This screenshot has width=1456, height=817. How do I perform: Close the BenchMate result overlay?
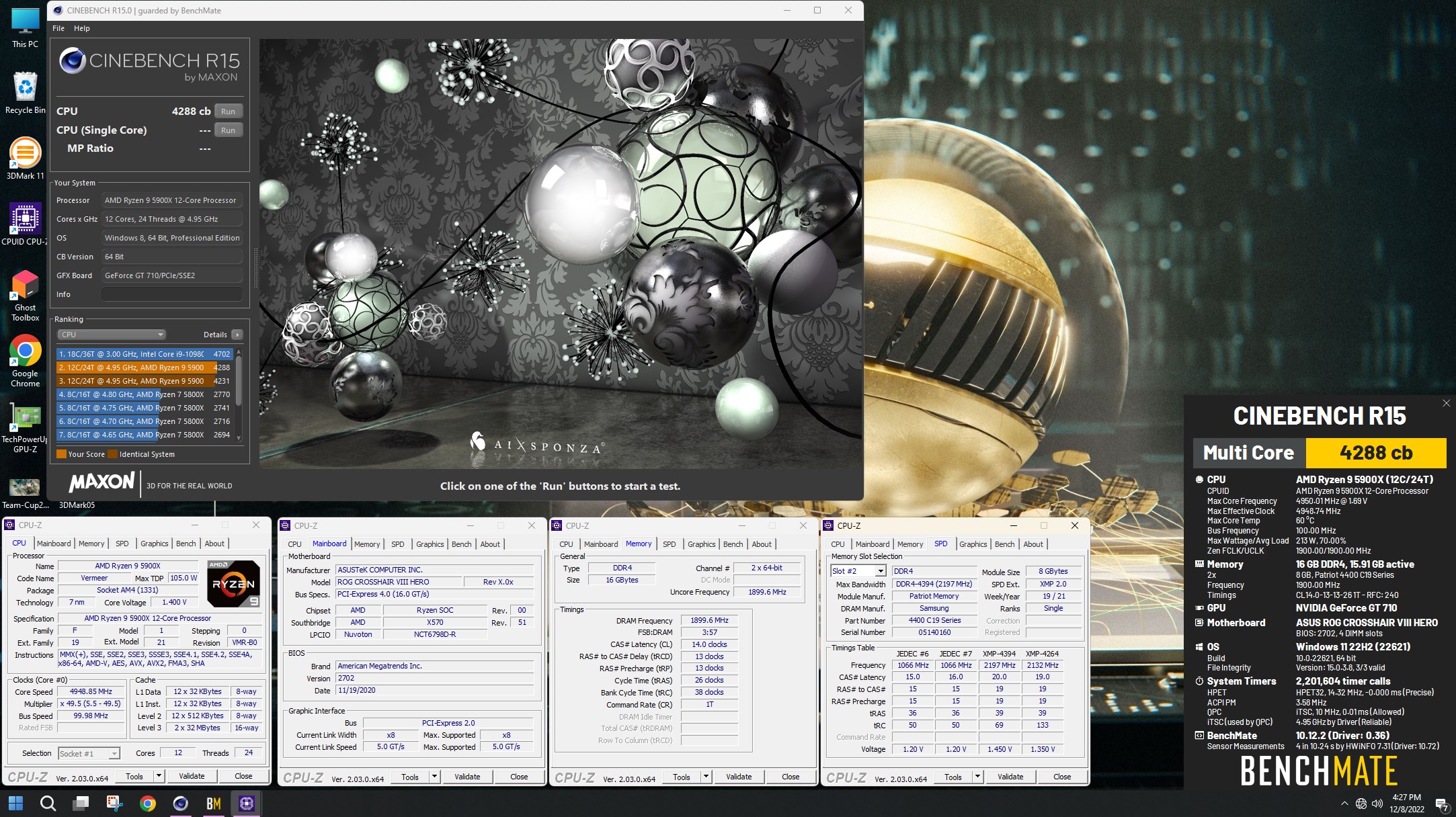tap(1446, 403)
